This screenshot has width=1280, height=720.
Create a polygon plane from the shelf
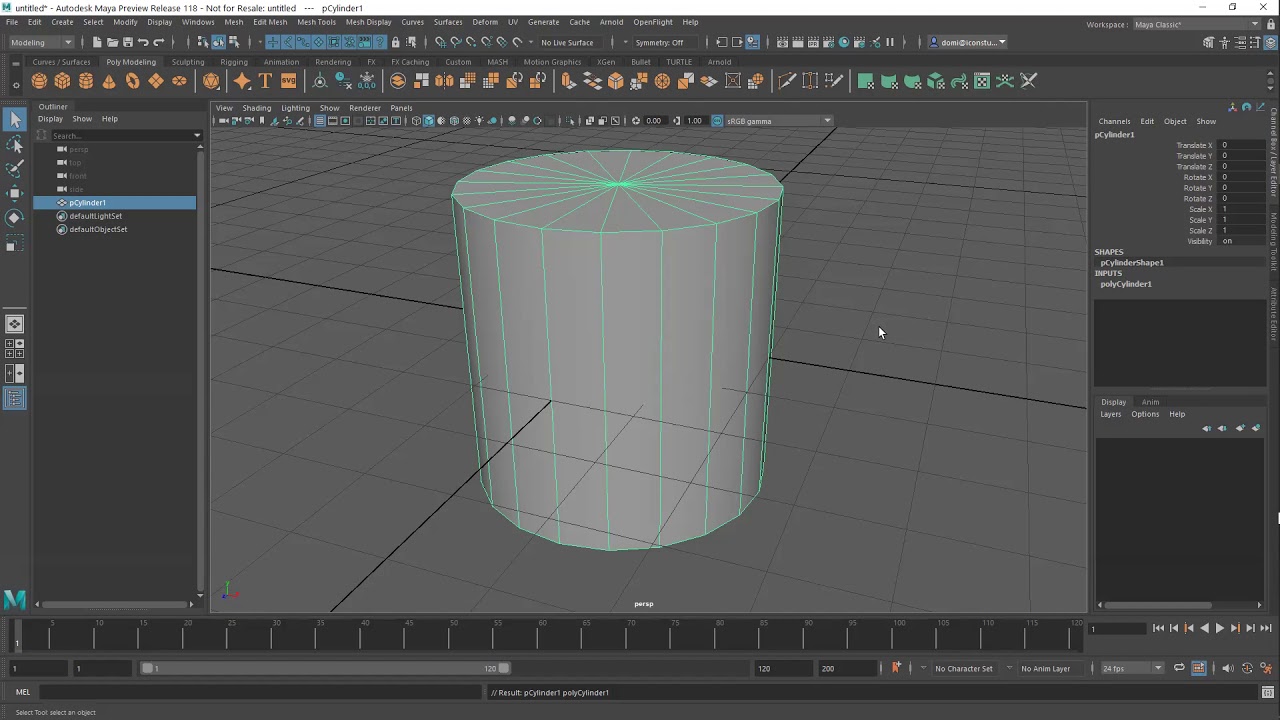[x=156, y=81]
